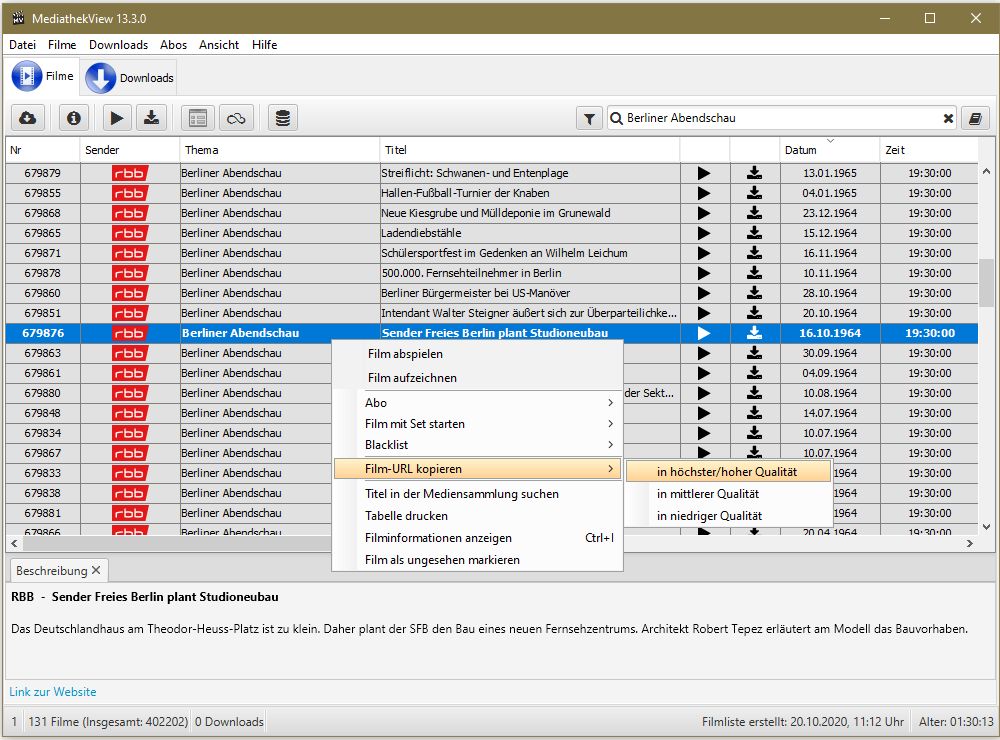Copy URL in niedriger Qualität
This screenshot has height=740, width=1000.
[728, 516]
